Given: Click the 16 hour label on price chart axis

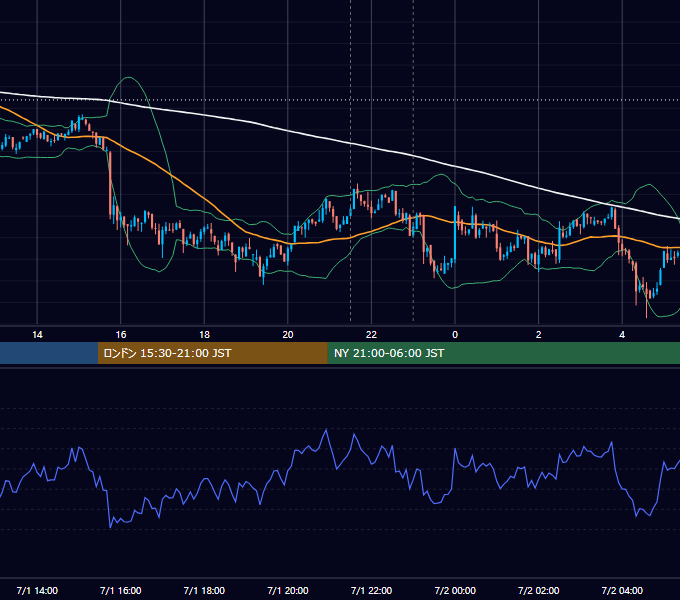Looking at the screenshot, I should [x=121, y=335].
